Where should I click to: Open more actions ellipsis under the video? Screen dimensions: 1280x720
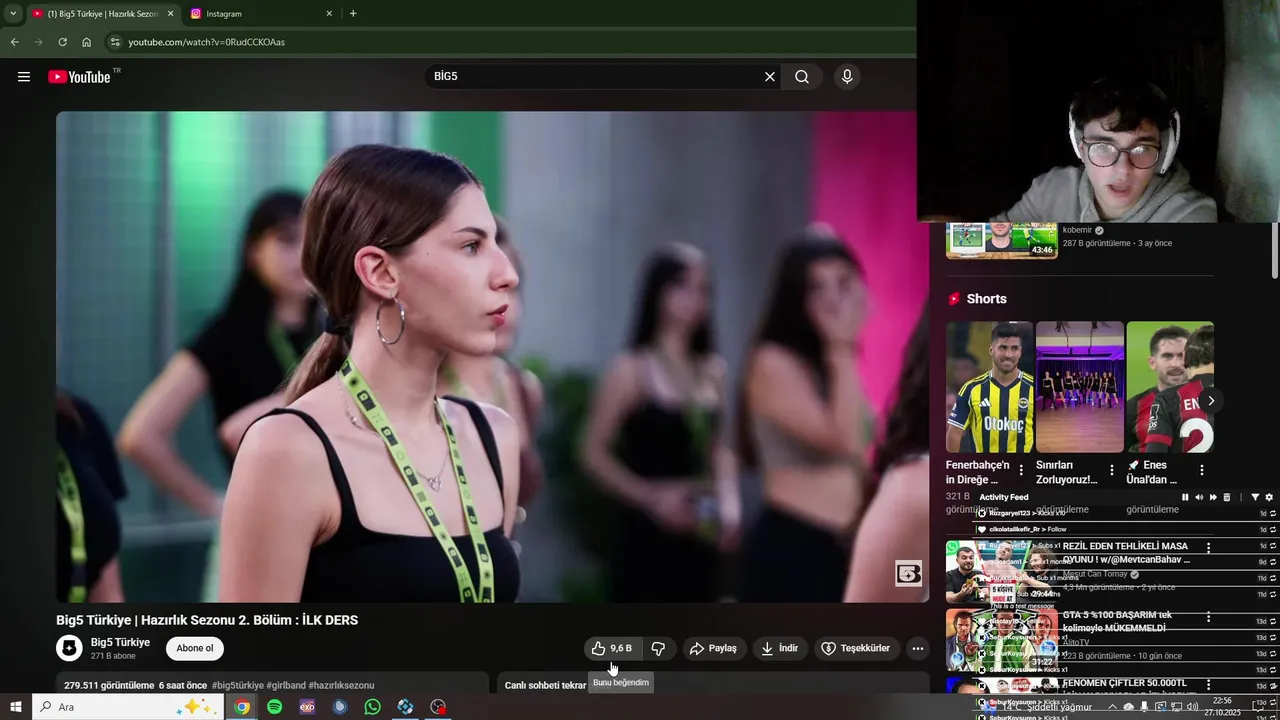[x=918, y=648]
